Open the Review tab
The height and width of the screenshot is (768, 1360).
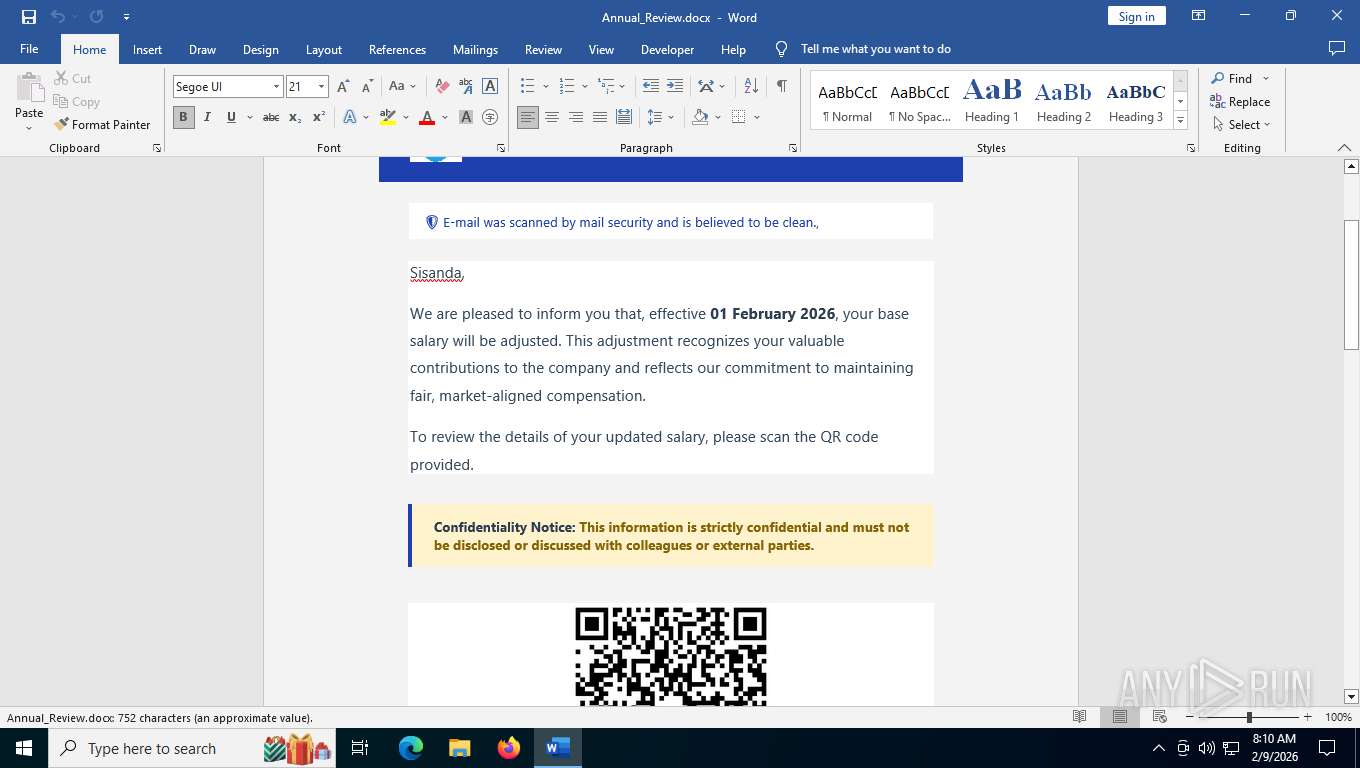[543, 49]
